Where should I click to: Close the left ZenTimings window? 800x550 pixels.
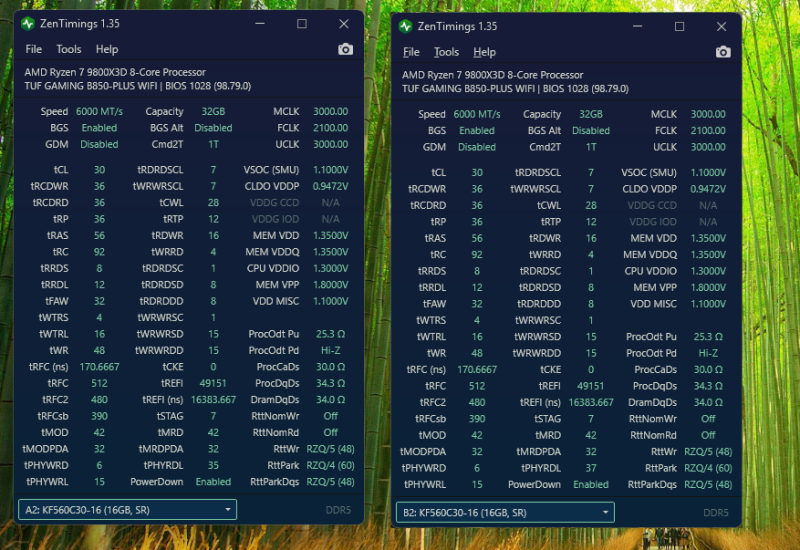click(344, 23)
